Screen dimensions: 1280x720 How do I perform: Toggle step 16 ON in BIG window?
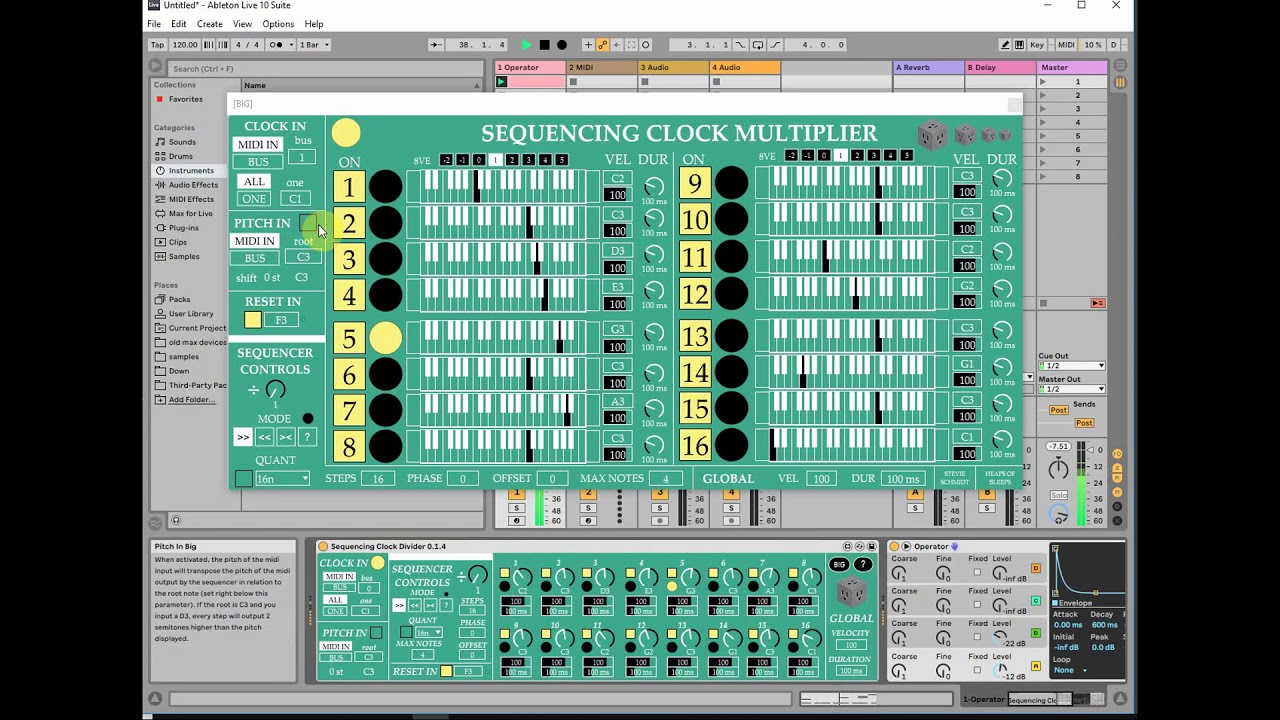pyautogui.click(x=695, y=445)
